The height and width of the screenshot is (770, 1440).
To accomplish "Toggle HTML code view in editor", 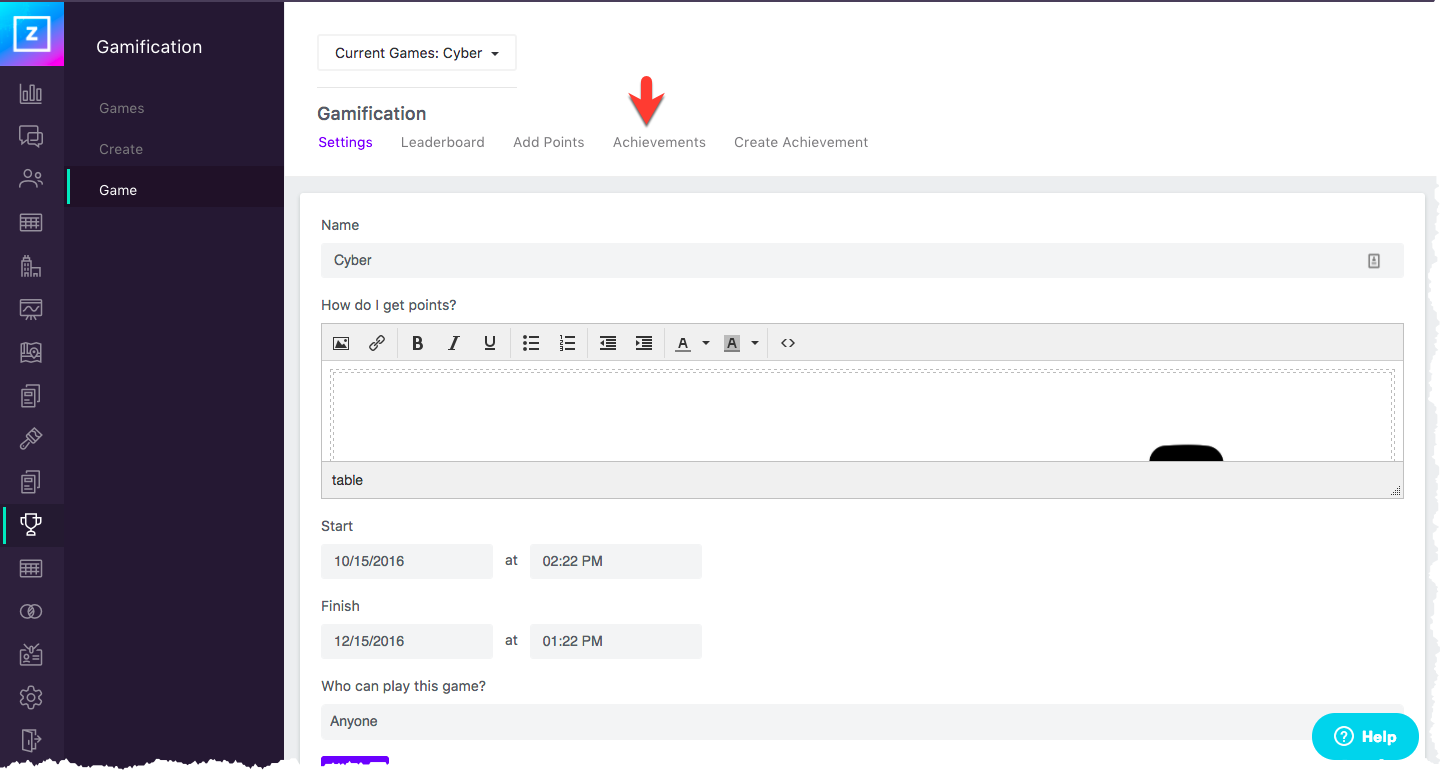I will (788, 343).
